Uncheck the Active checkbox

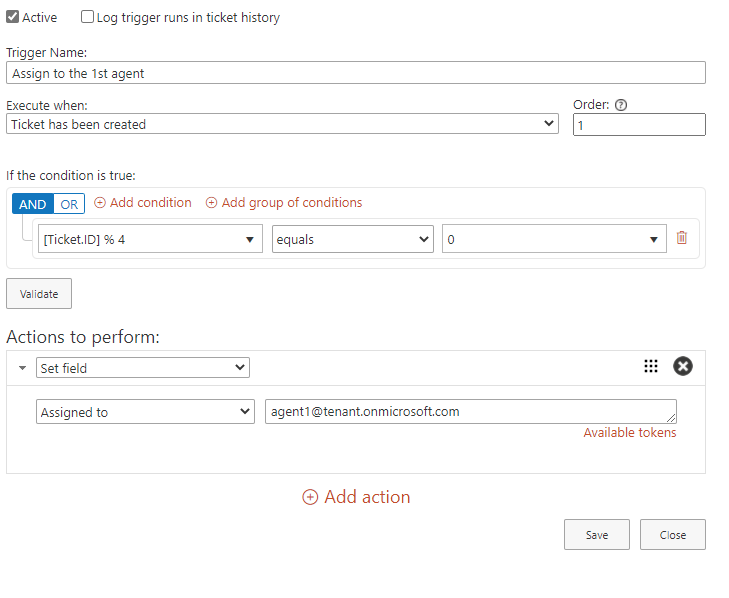13,17
